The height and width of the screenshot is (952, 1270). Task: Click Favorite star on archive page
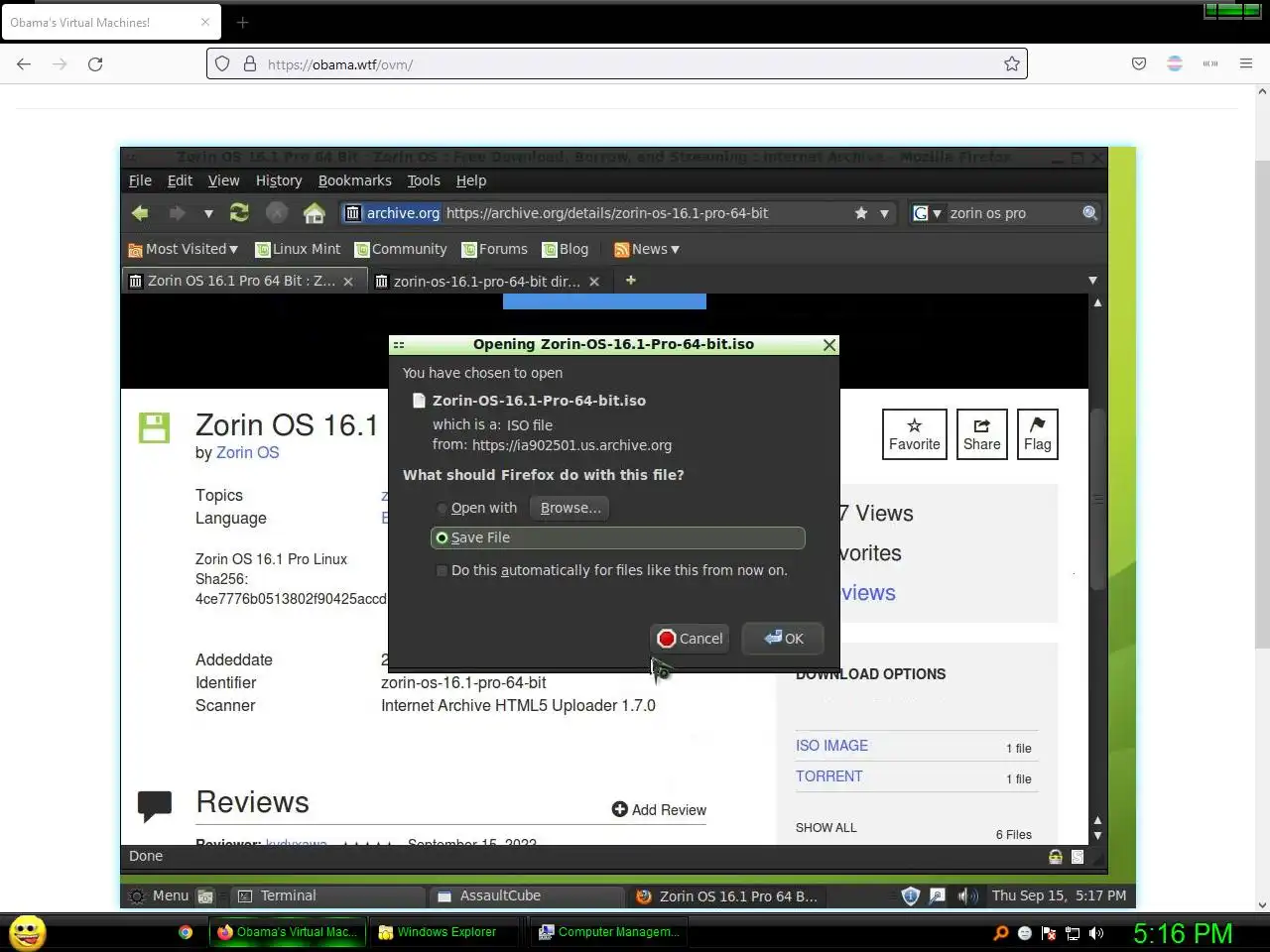tap(915, 434)
